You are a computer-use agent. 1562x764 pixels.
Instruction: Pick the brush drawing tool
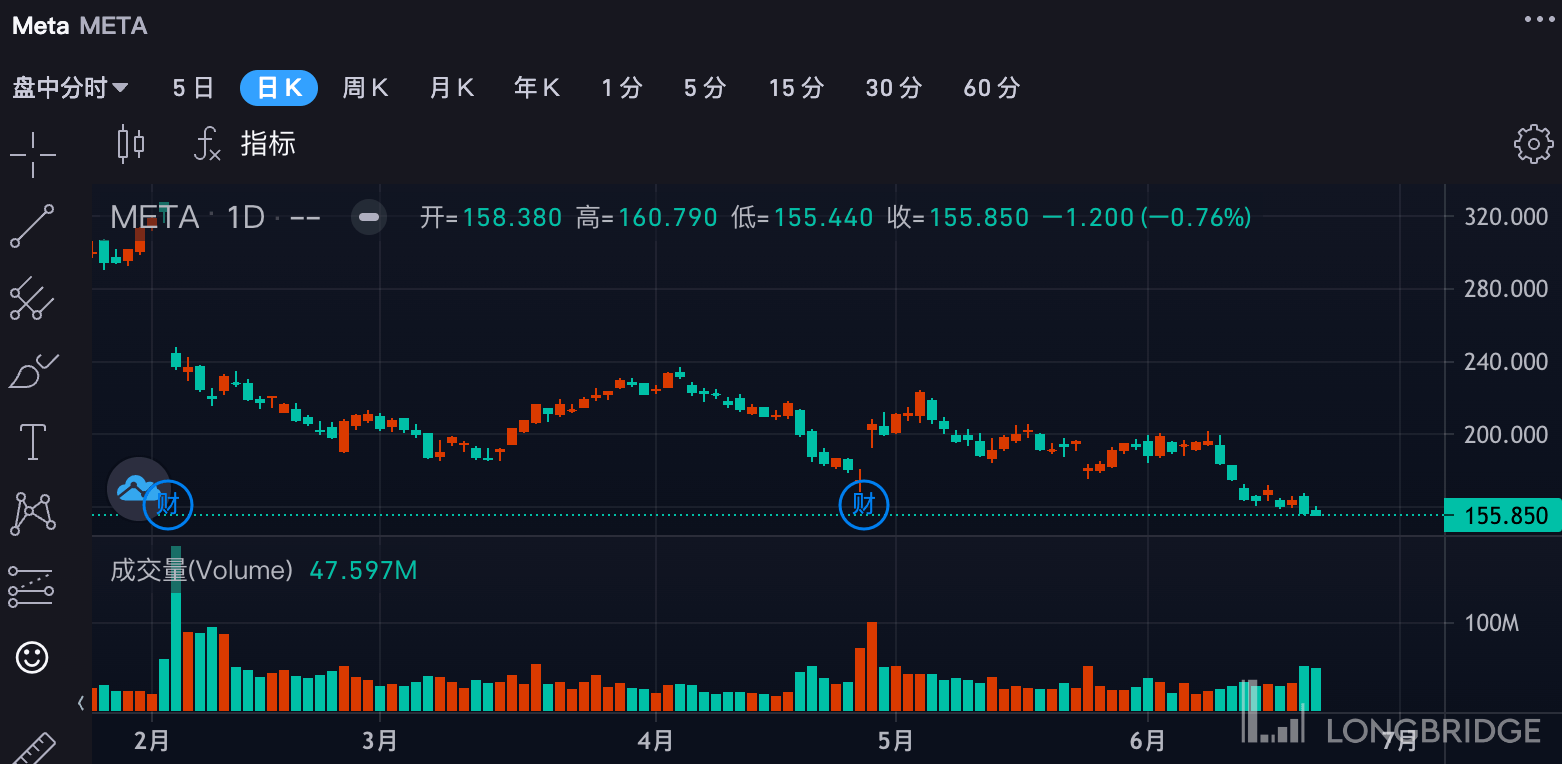pyautogui.click(x=32, y=370)
